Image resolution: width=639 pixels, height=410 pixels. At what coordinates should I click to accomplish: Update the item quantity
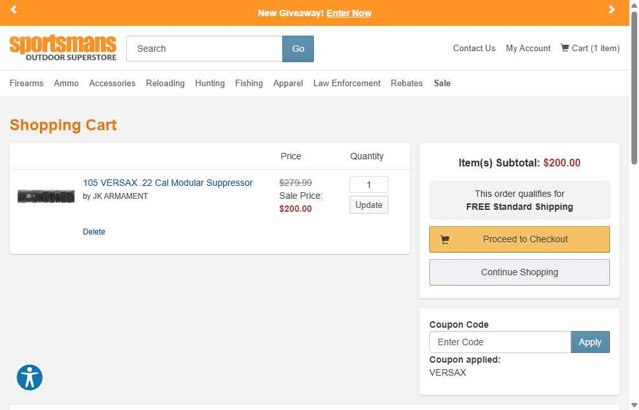coord(369,205)
